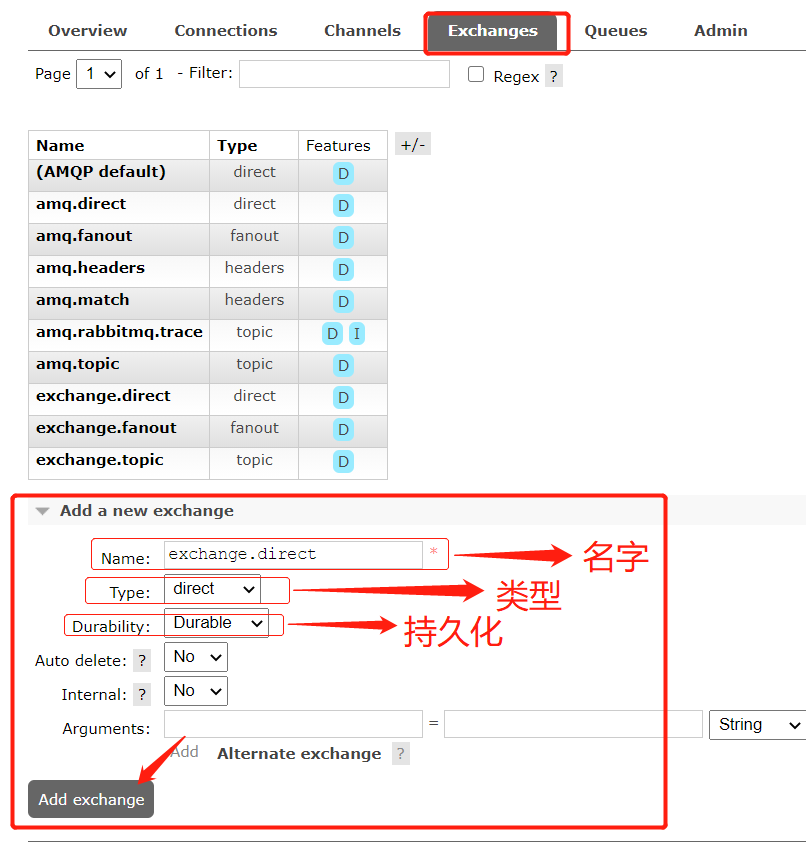Open the Auto delete dropdown

click(196, 657)
